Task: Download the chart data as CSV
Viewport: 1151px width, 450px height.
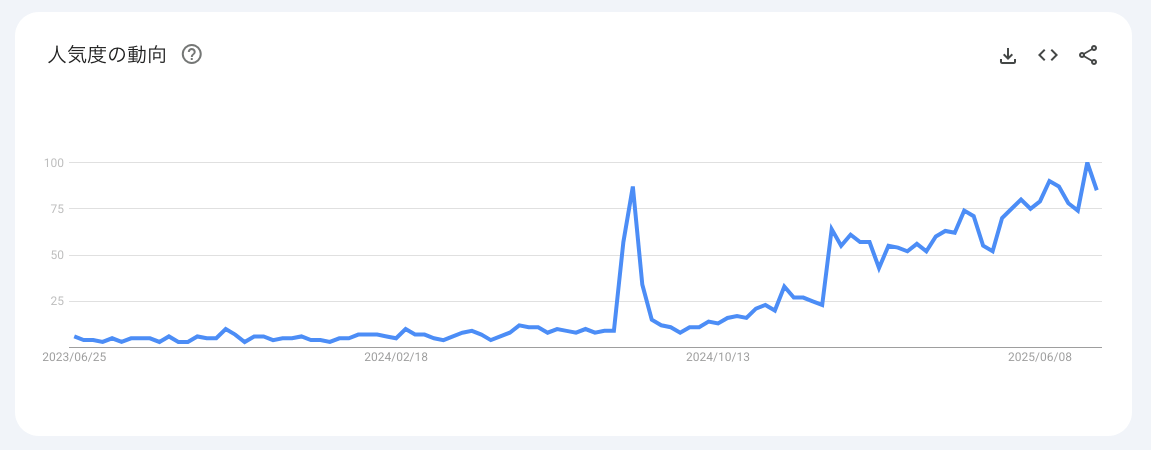Action: 1008,55
